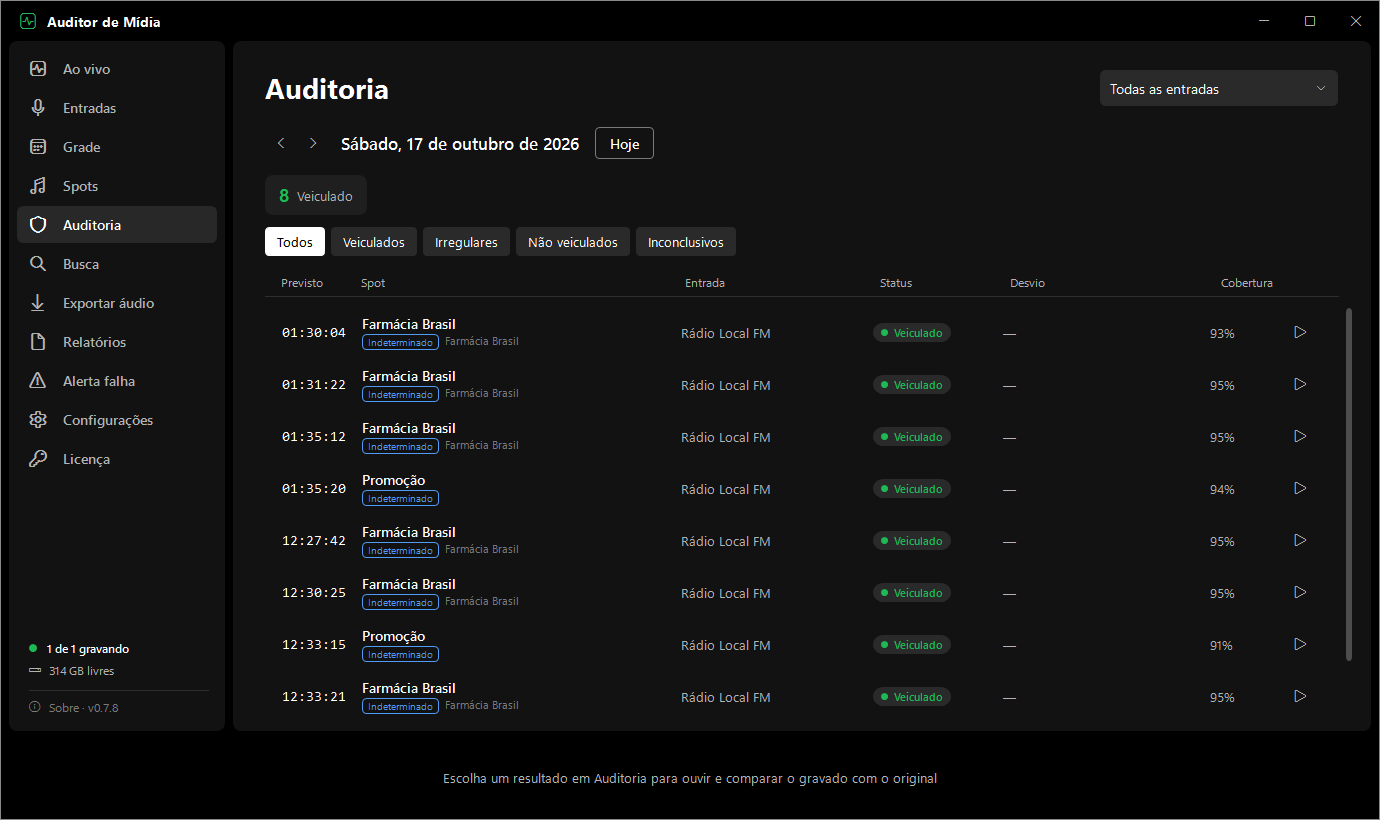Go to the previous day arrow
Viewport: 1380px width, 820px height.
point(281,143)
